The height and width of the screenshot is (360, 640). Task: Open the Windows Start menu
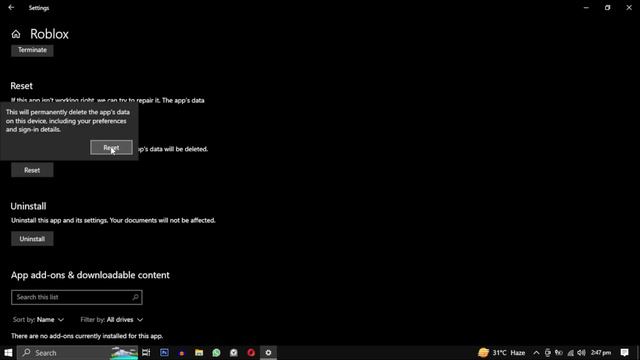click(x=8, y=353)
